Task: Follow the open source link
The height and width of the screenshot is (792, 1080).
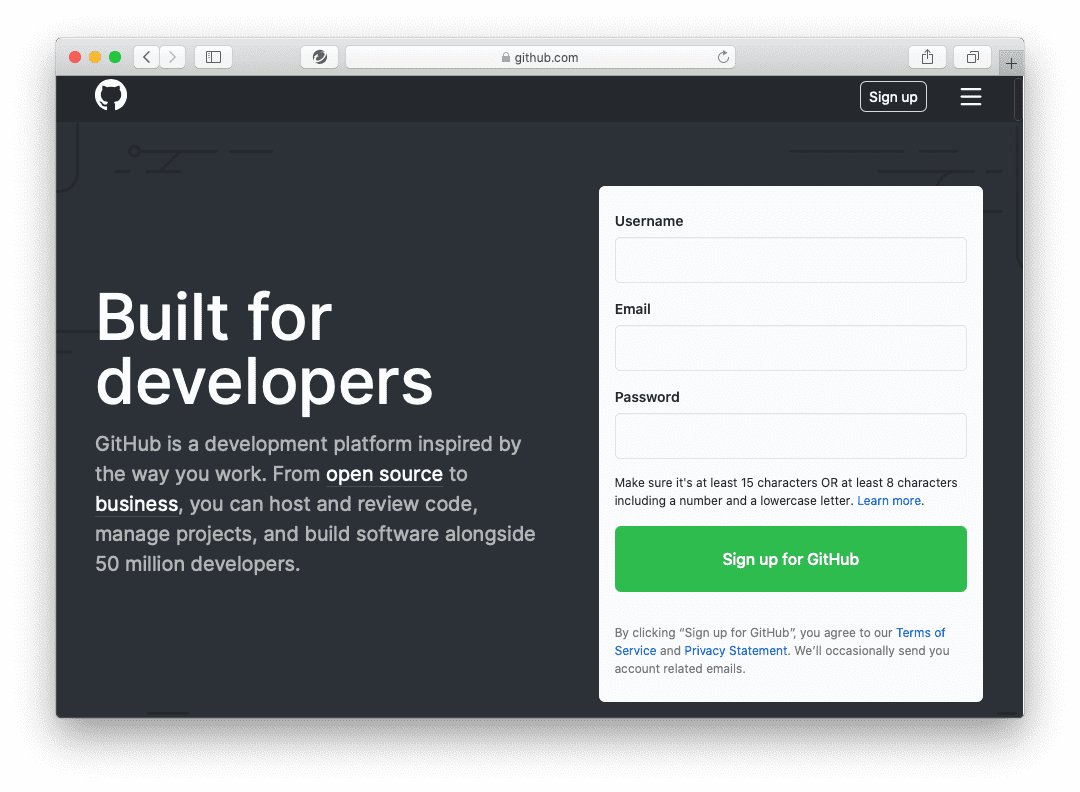Action: [x=384, y=474]
